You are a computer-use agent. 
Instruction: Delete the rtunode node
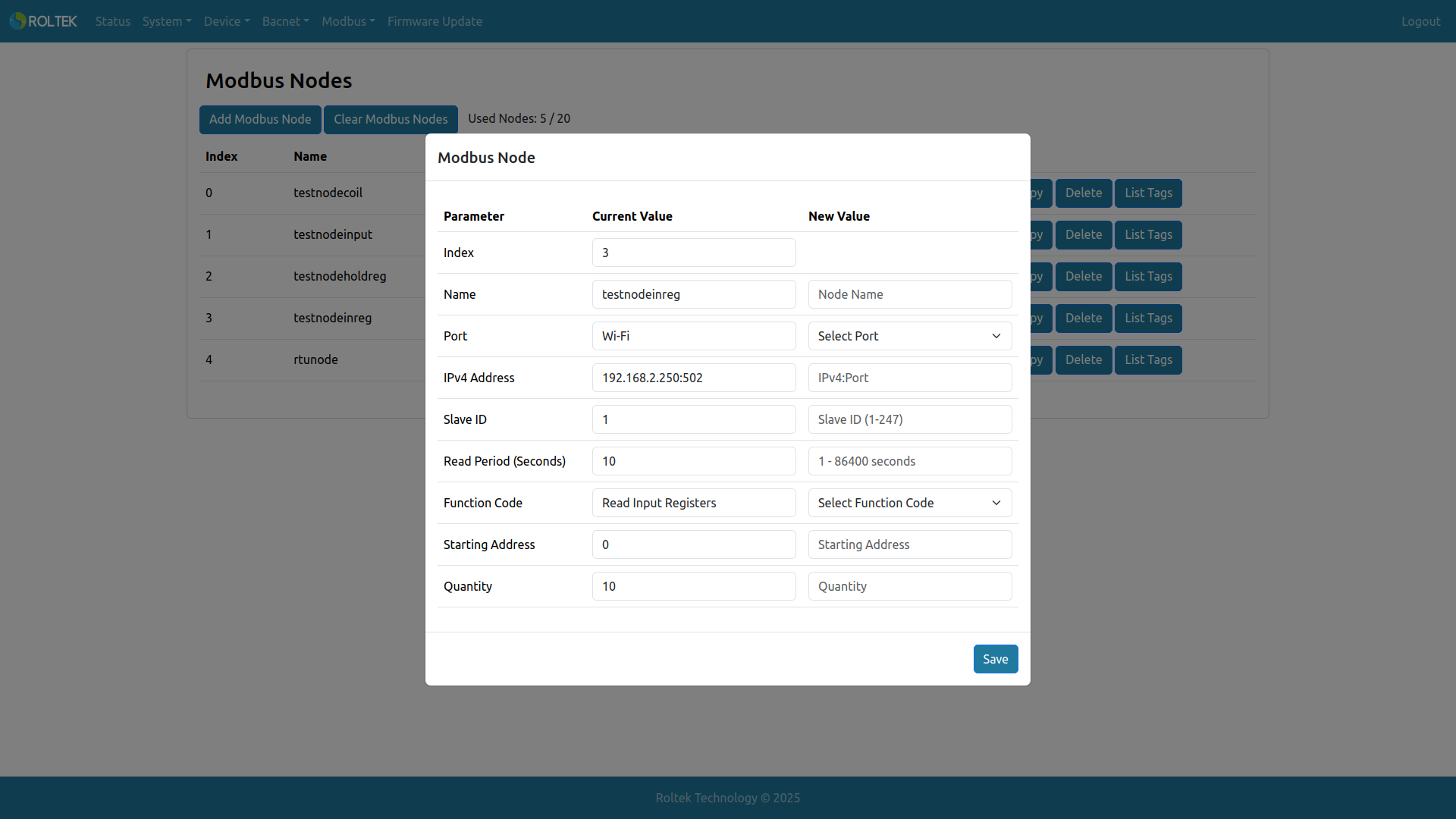click(1084, 360)
